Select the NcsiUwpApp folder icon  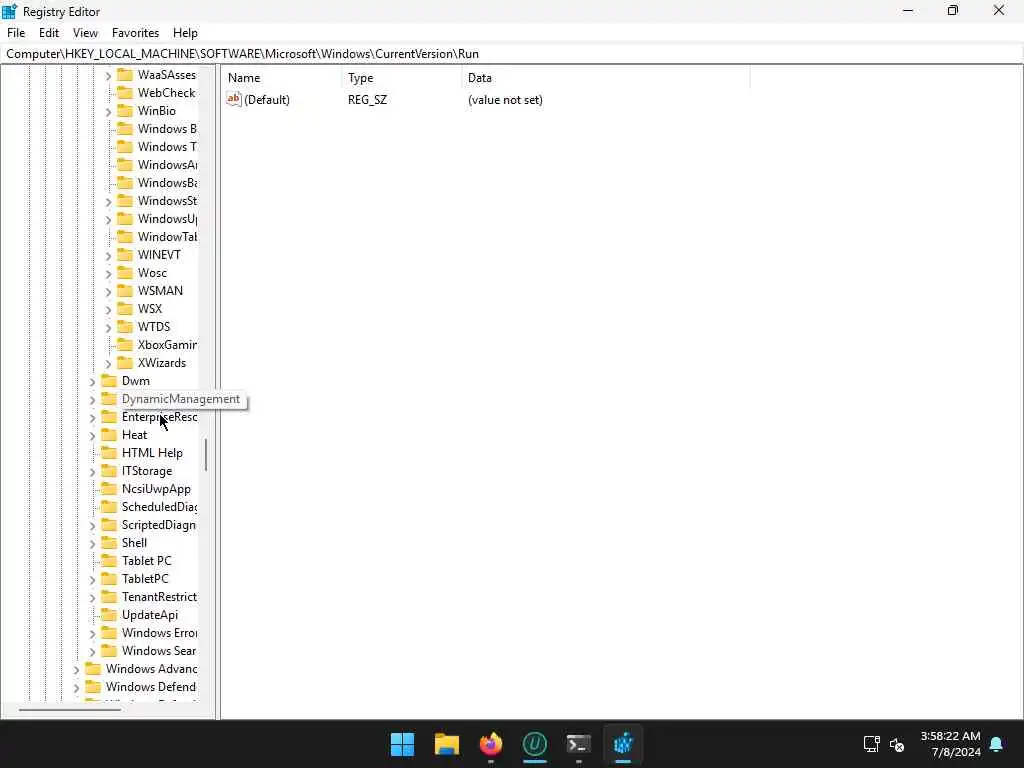[x=109, y=489]
